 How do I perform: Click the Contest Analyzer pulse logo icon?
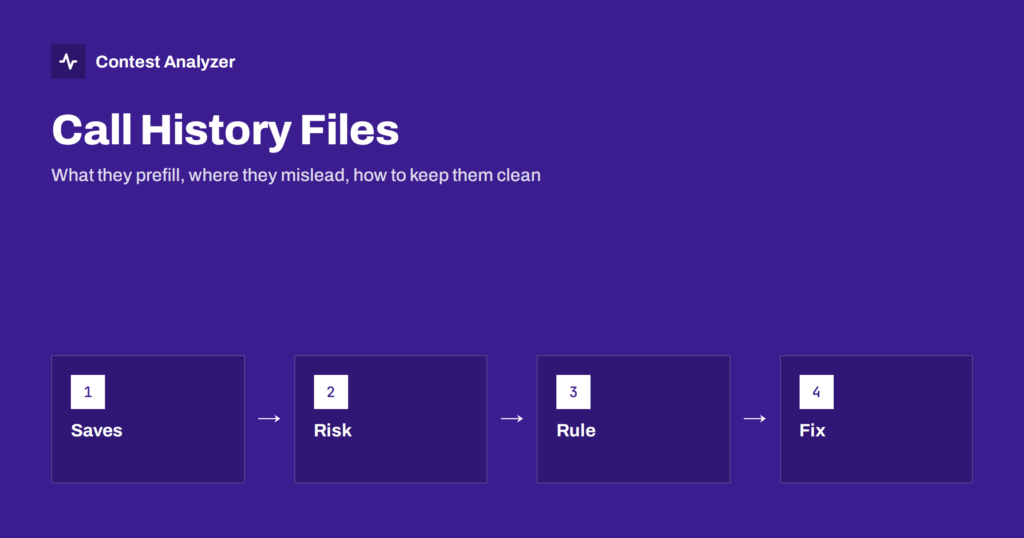(x=68, y=61)
